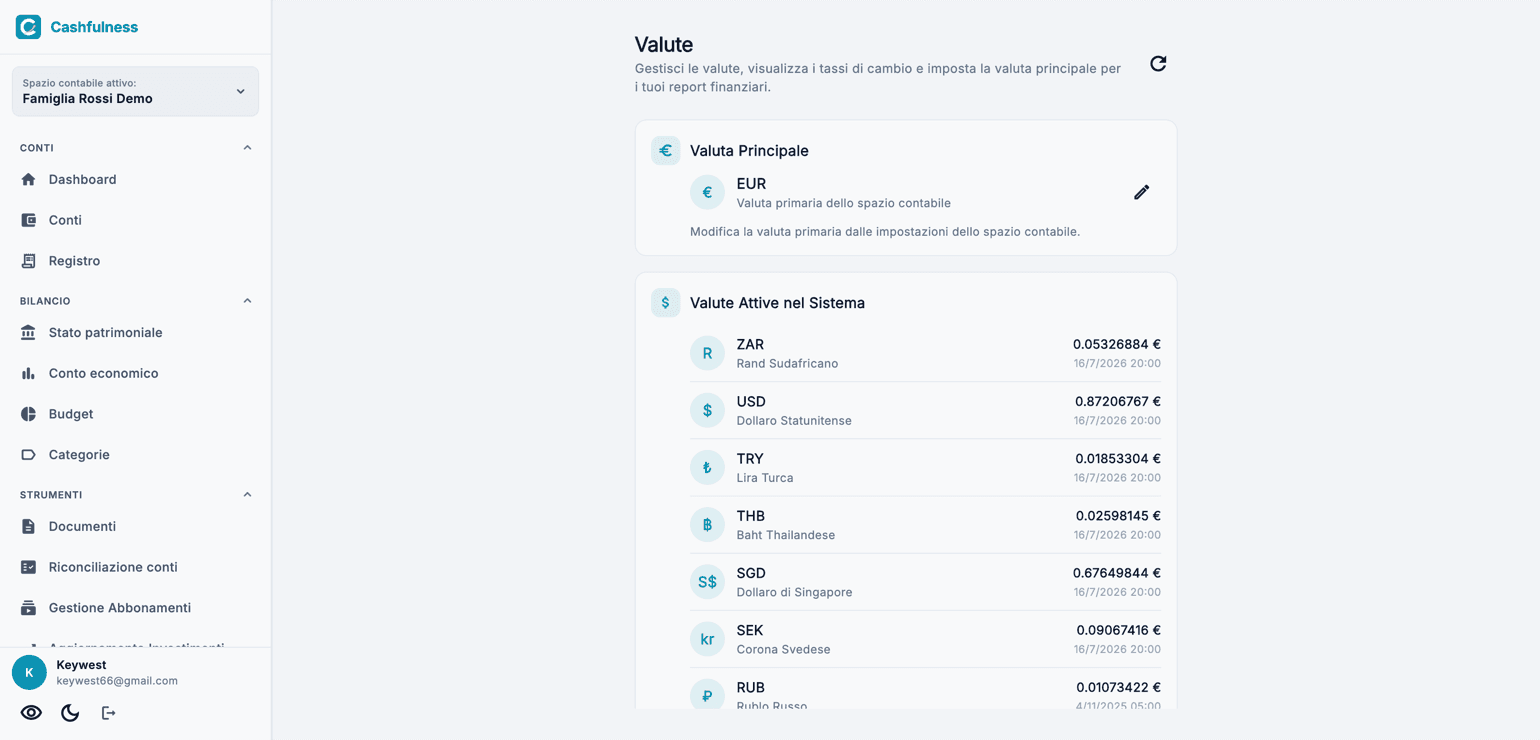Select Dollaro di Singapore currency name
Screen dimensions: 1540x740
click(794, 592)
